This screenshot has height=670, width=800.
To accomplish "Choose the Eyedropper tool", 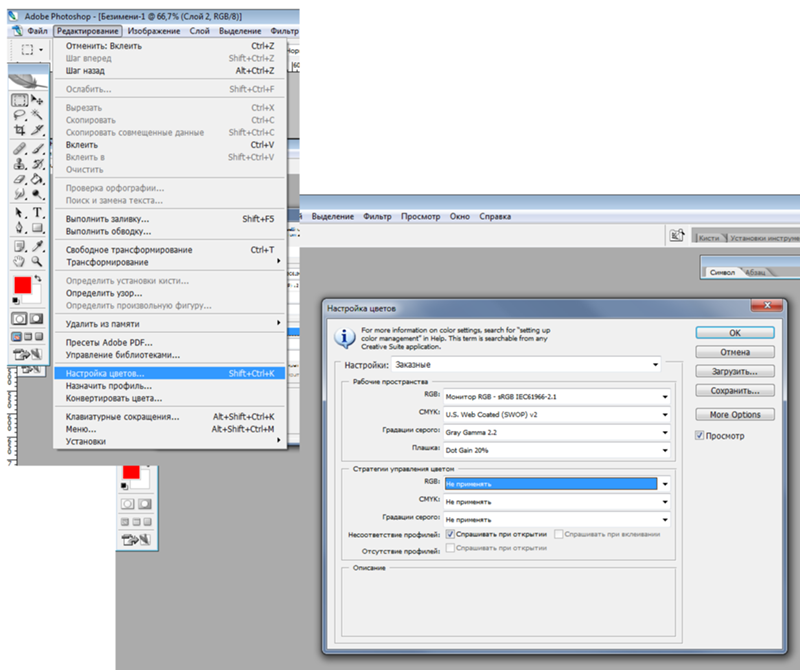I will 37,246.
